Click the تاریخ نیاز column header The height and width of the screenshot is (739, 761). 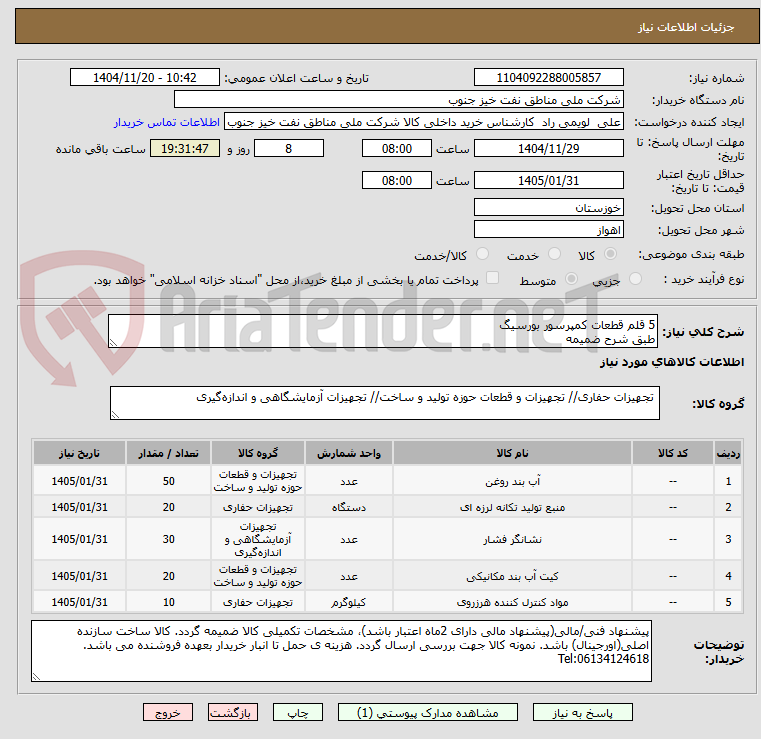click(x=80, y=453)
